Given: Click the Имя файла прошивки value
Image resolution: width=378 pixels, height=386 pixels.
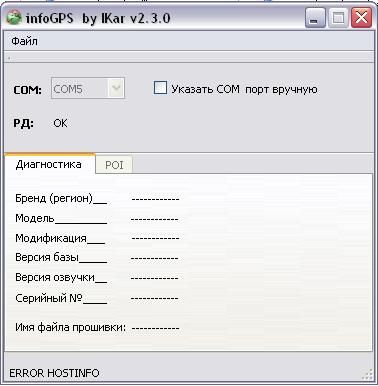Looking at the screenshot, I should pyautogui.click(x=155, y=328).
